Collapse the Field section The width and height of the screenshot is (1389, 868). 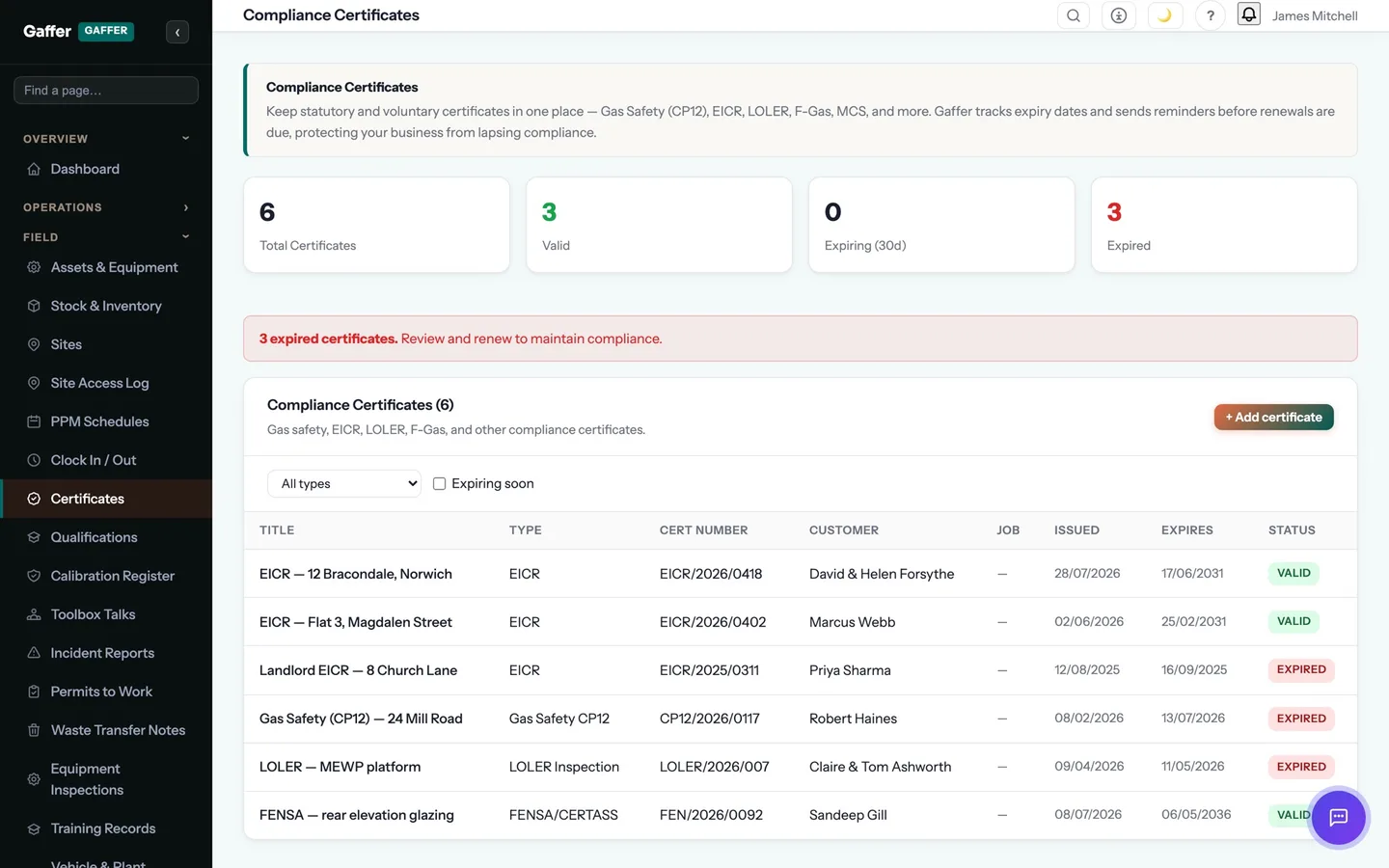click(x=106, y=237)
